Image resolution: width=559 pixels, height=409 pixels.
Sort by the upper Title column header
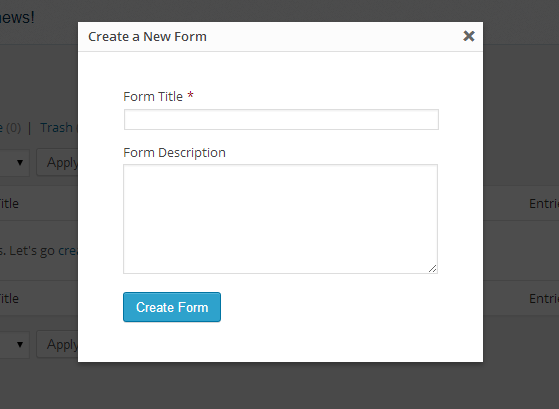click(9, 204)
